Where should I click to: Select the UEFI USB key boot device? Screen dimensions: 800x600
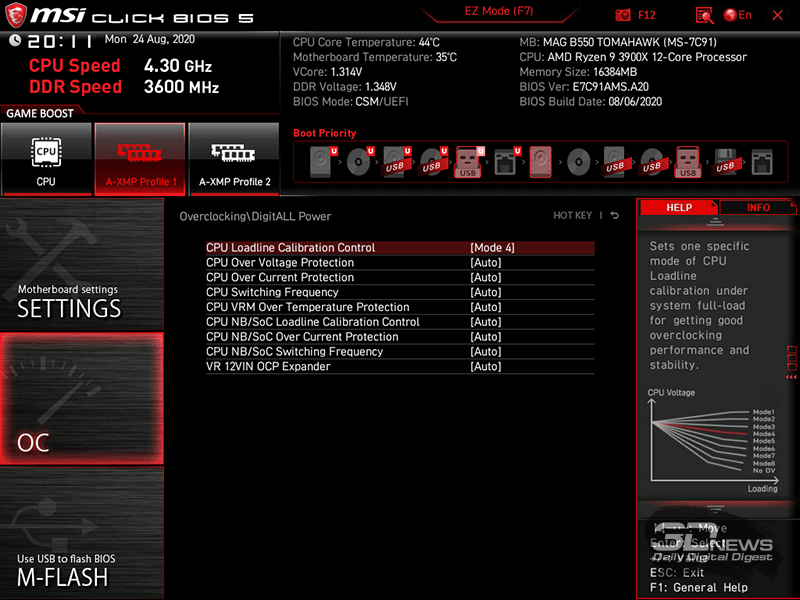point(469,162)
